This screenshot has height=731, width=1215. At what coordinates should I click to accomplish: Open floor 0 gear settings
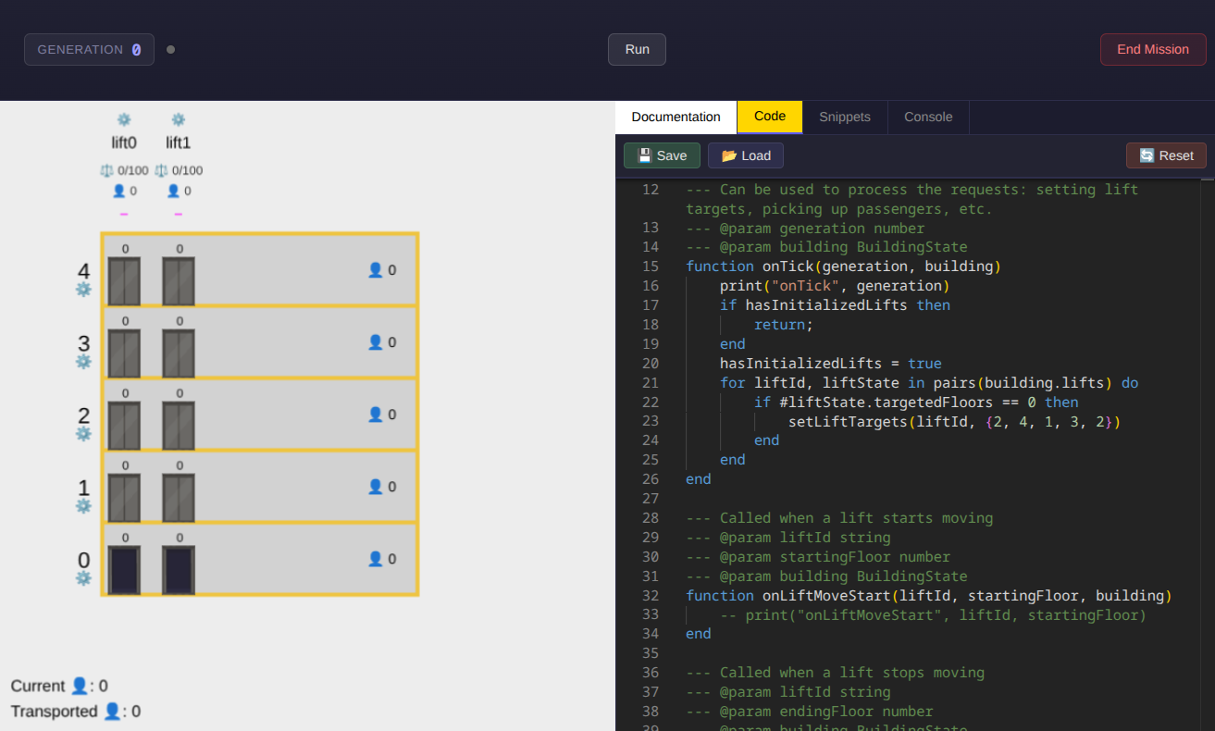pos(84,578)
